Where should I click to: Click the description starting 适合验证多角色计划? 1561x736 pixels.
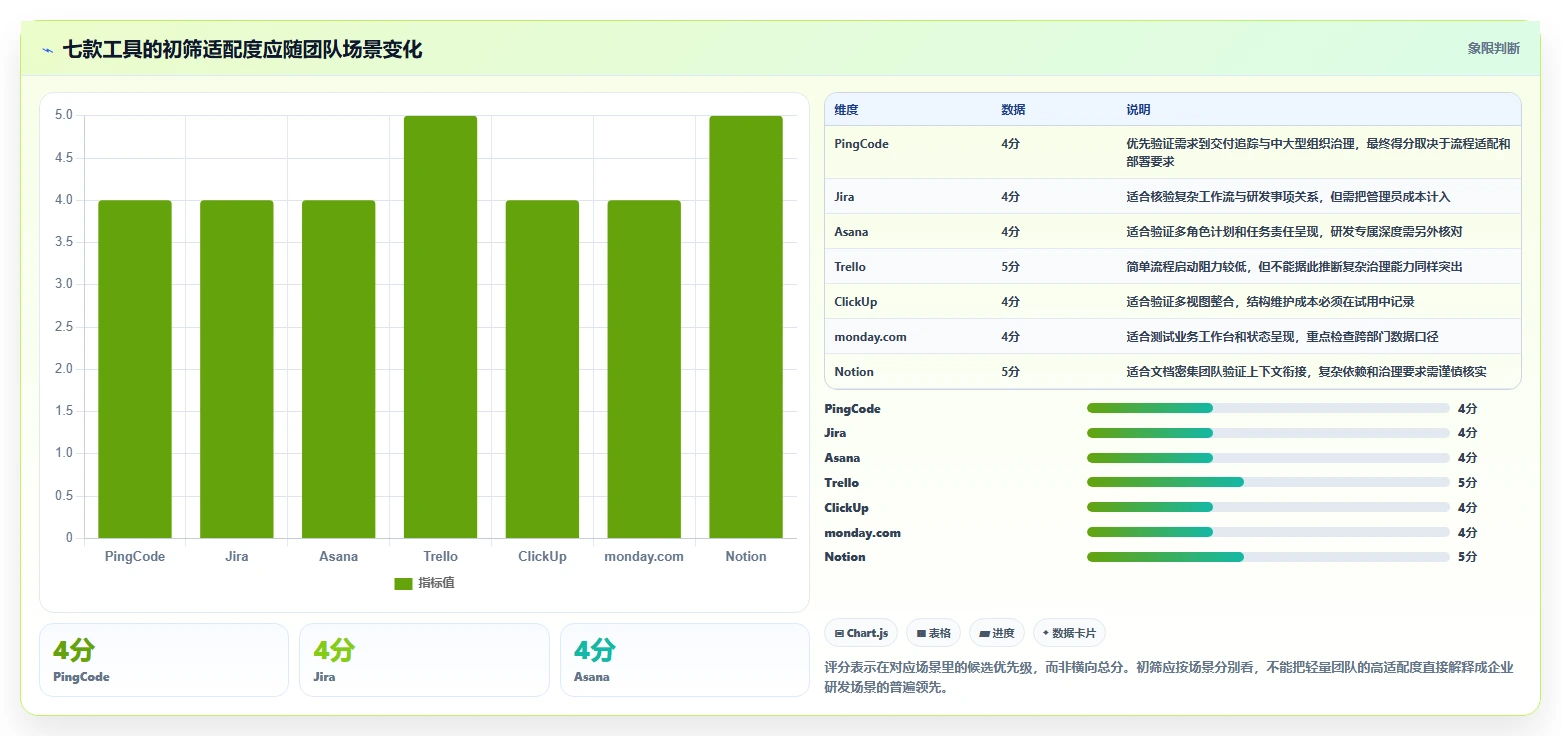(x=1294, y=232)
